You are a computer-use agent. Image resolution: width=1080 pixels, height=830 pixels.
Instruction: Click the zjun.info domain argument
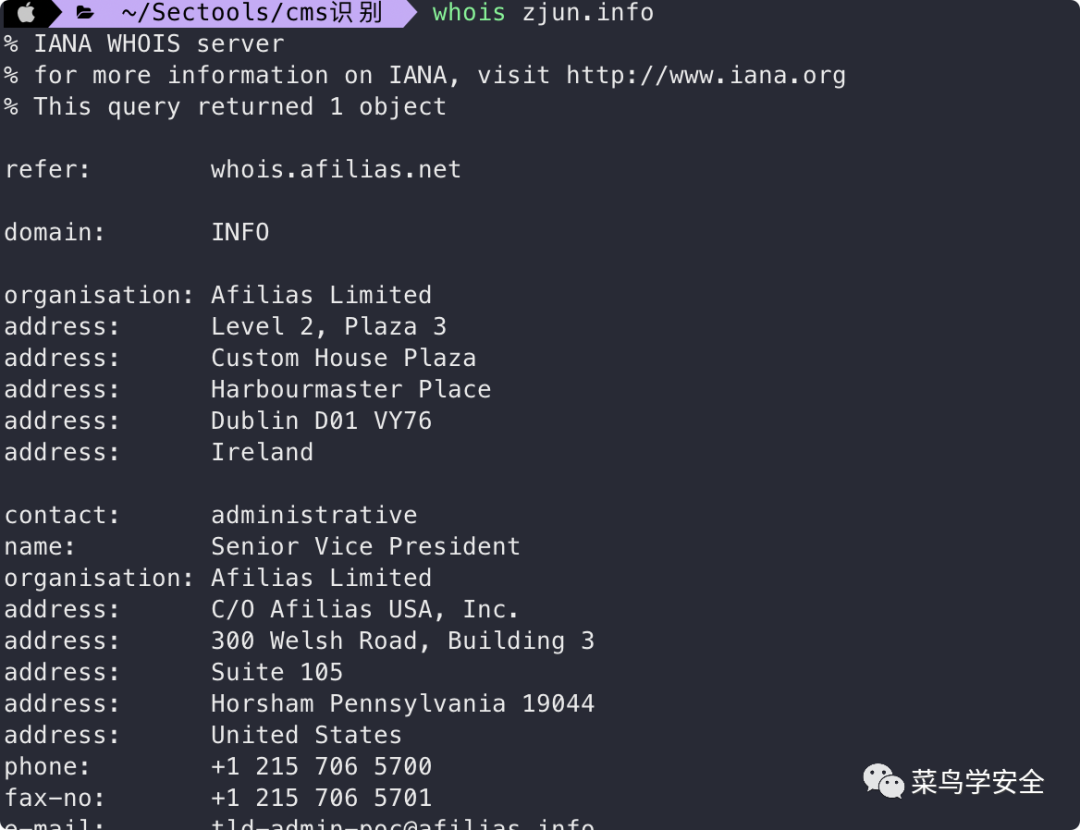(588, 13)
